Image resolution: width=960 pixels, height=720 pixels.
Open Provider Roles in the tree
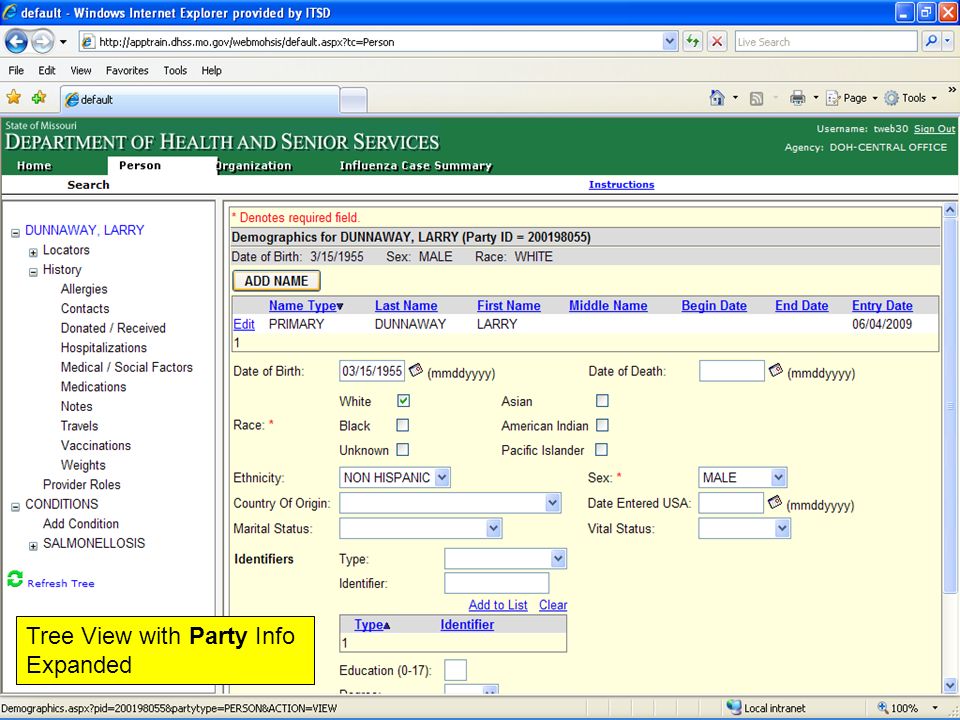pos(81,485)
